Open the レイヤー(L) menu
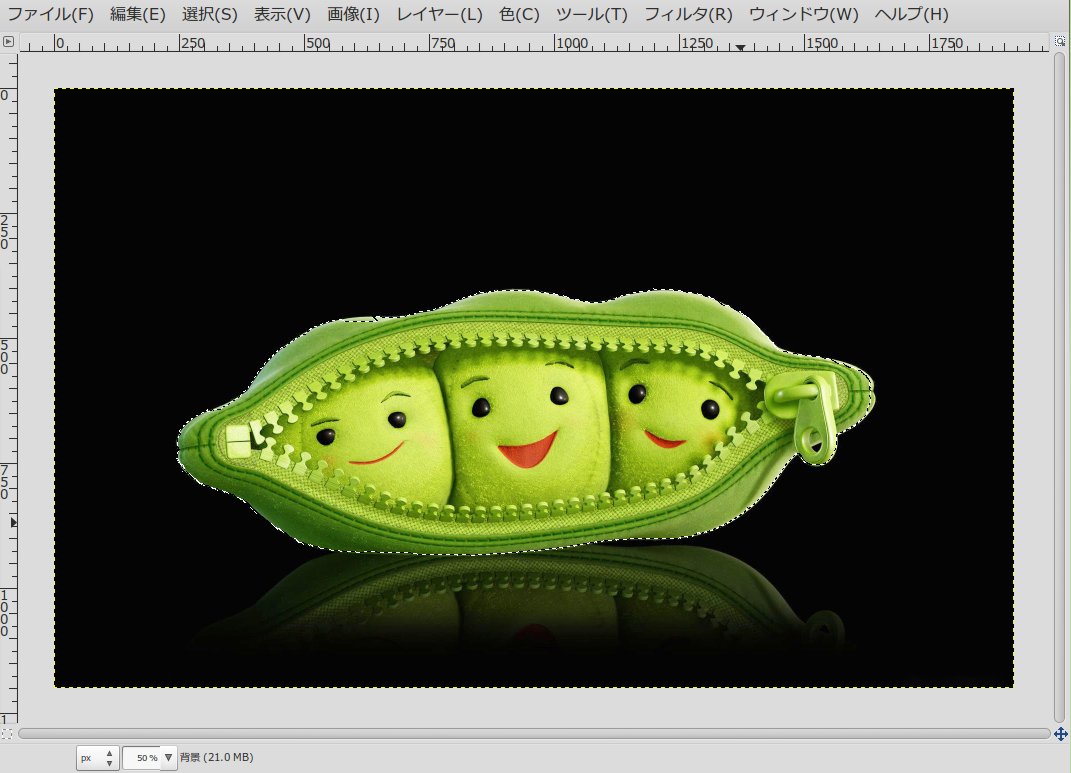 click(439, 14)
